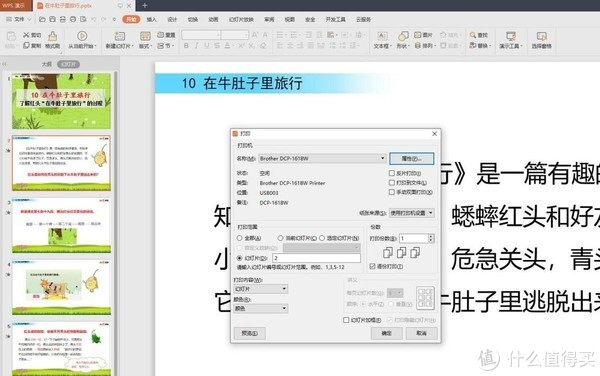Select the Slides (幻灯片) range radio button
Screen dimensions: 600x376
240,258
